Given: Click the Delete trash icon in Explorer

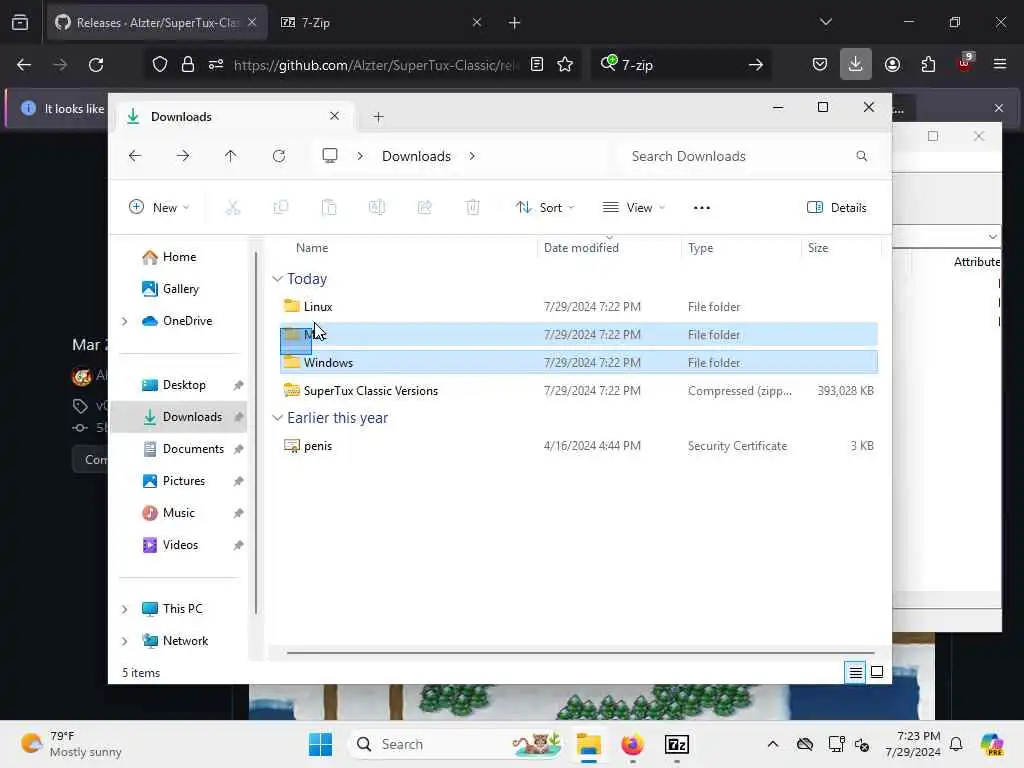Looking at the screenshot, I should pos(473,208).
